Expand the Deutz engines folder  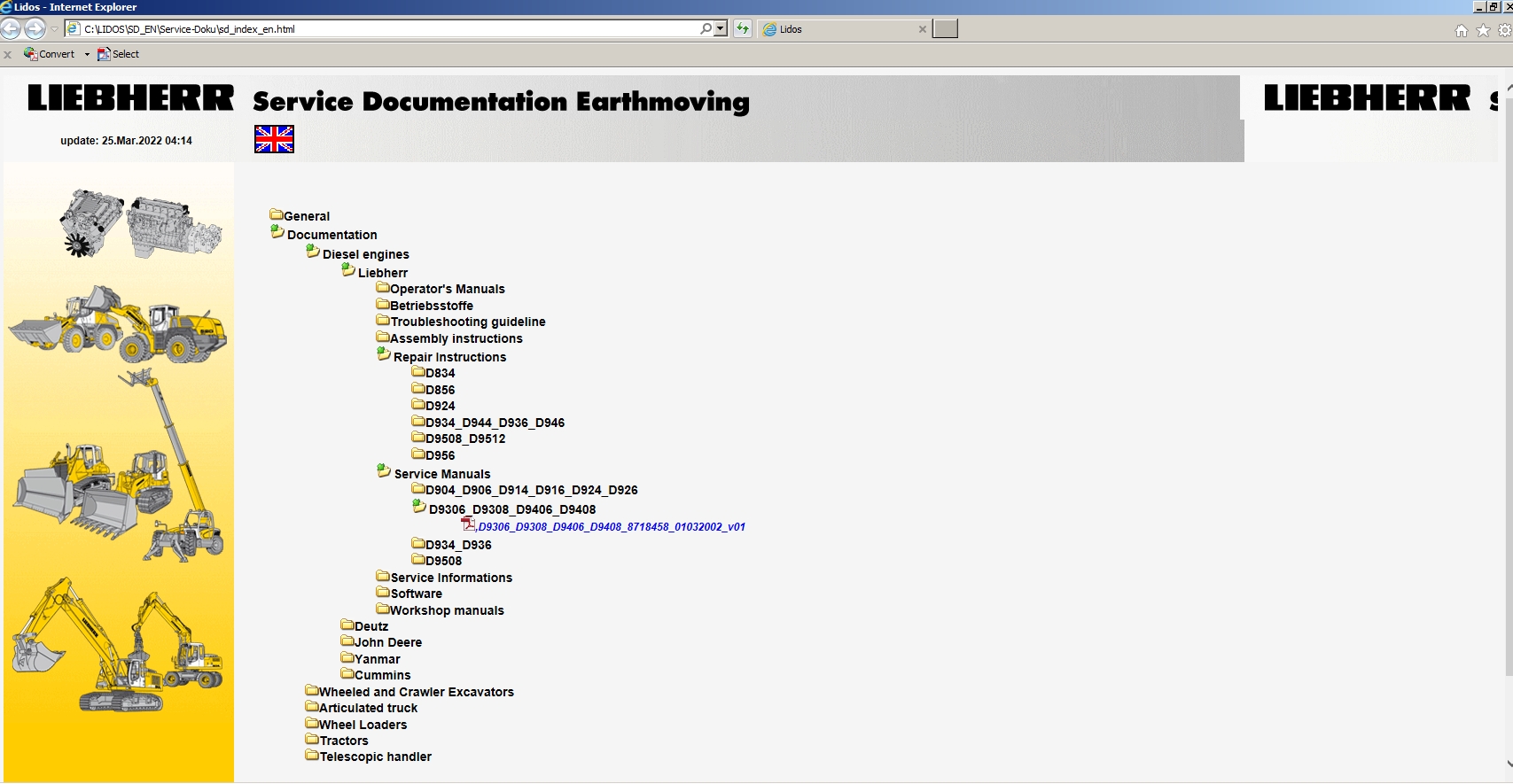click(365, 626)
